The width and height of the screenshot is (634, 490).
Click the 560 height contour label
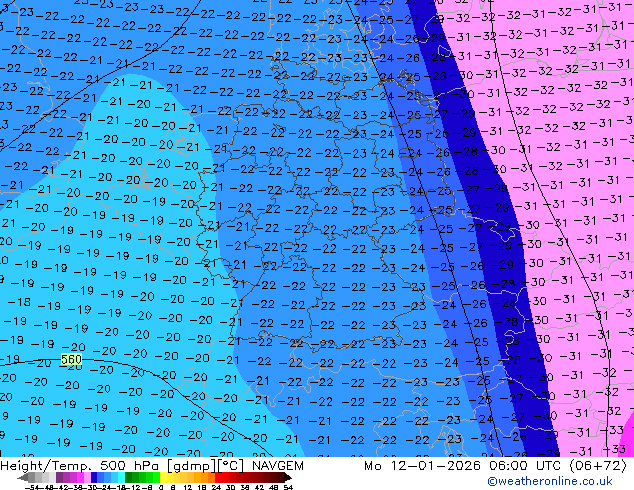(x=71, y=359)
